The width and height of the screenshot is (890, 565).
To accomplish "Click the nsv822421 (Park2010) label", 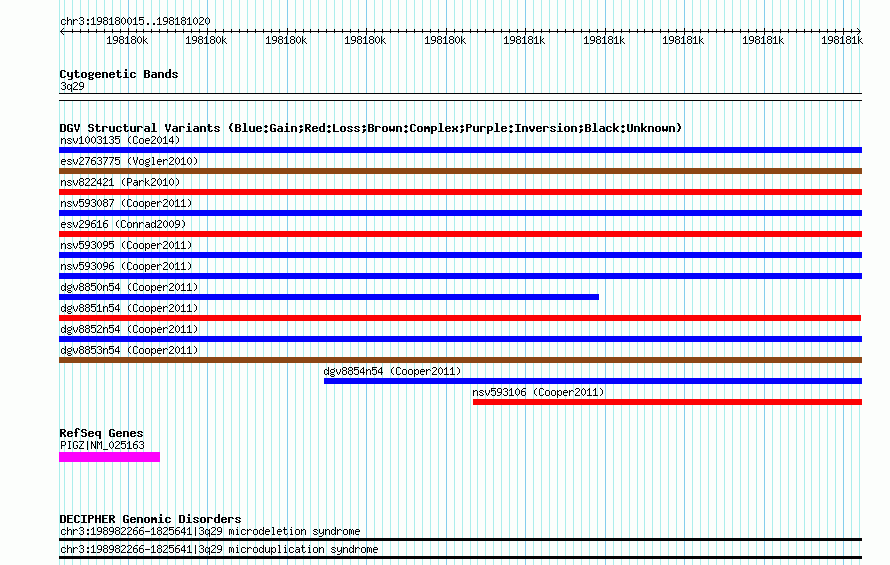I will [120, 182].
